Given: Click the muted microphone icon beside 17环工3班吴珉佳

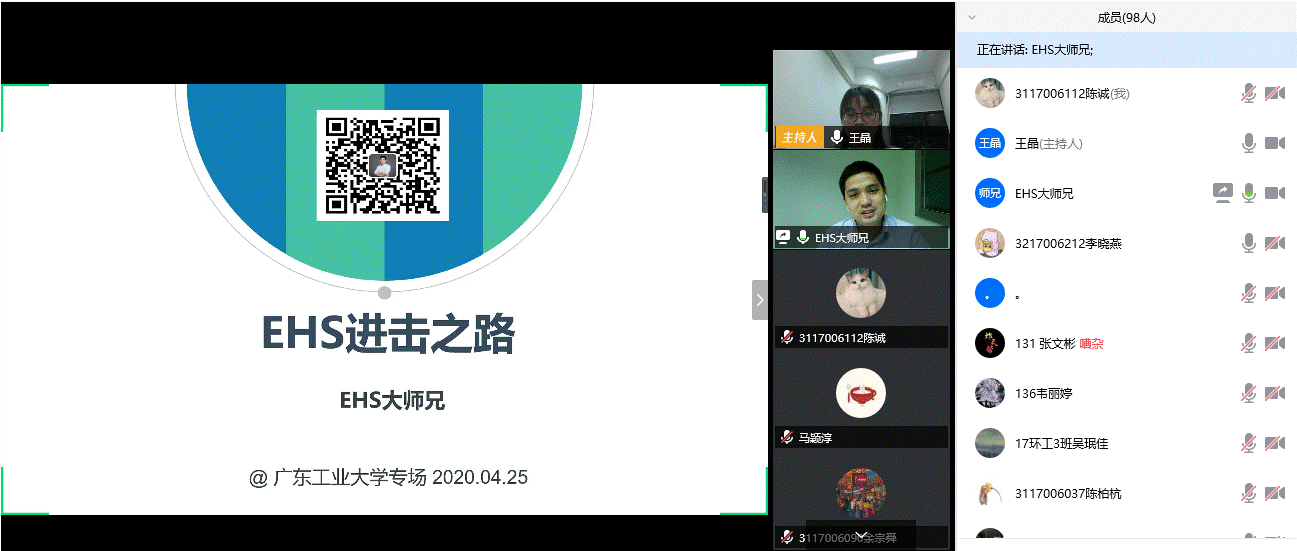Looking at the screenshot, I should (1248, 443).
